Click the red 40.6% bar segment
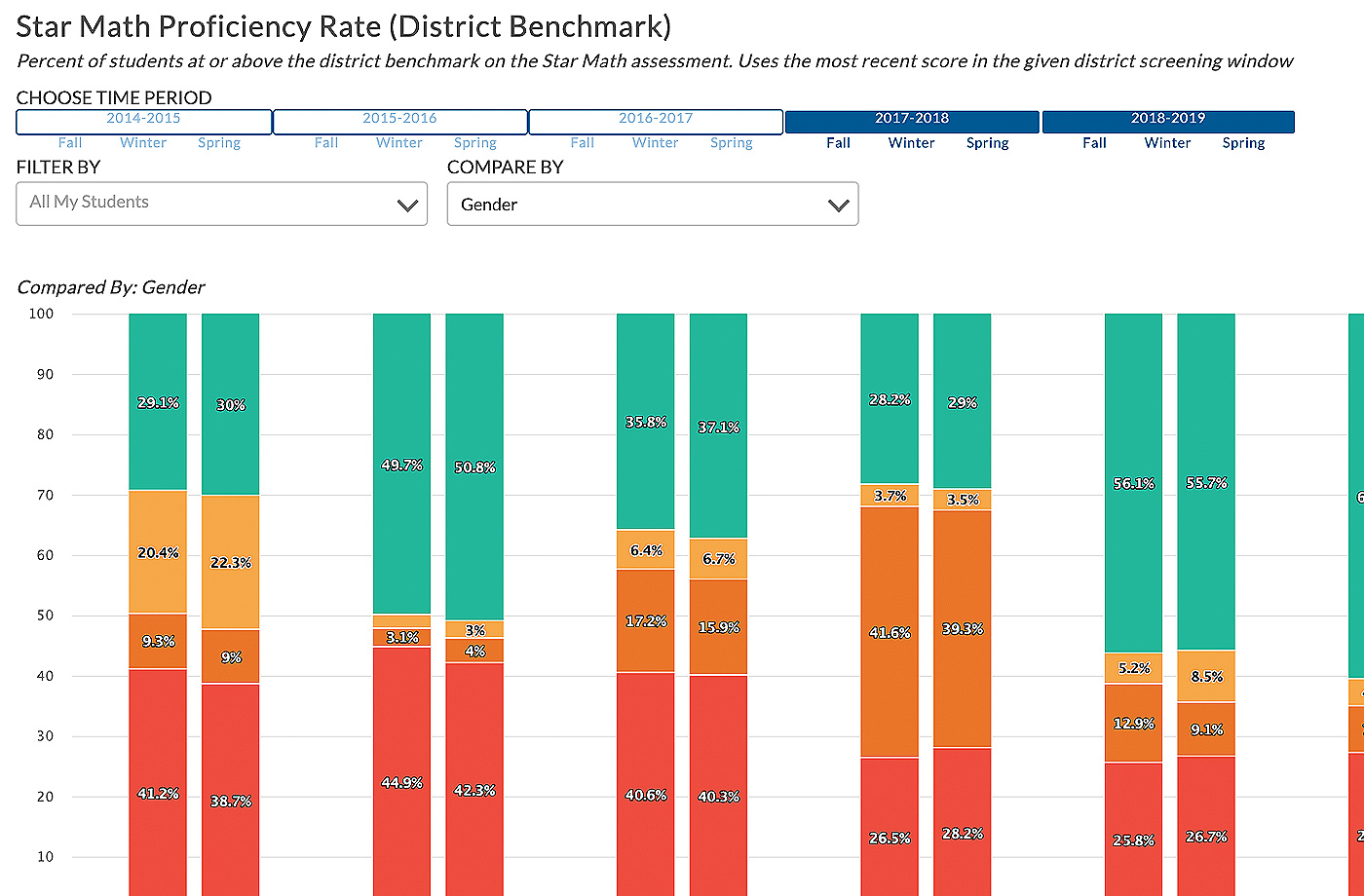This screenshot has width=1364, height=896. pyautogui.click(x=646, y=784)
